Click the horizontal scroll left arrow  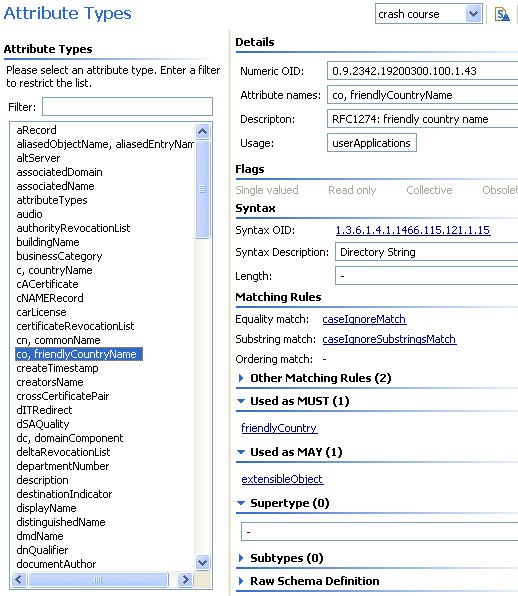tap(19, 579)
